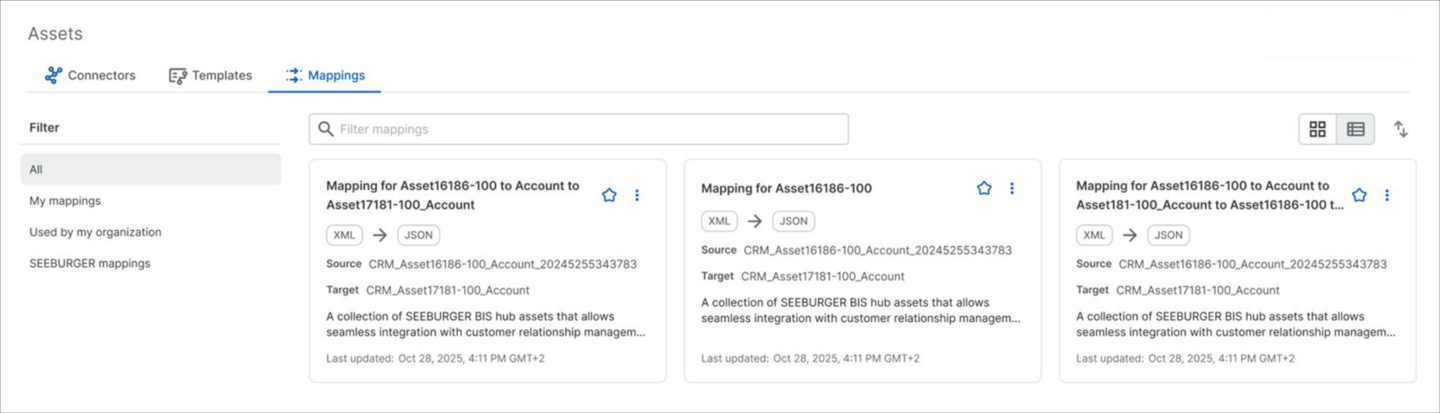This screenshot has width=1440, height=413.
Task: Switch to grid card view
Action: coord(1317,129)
